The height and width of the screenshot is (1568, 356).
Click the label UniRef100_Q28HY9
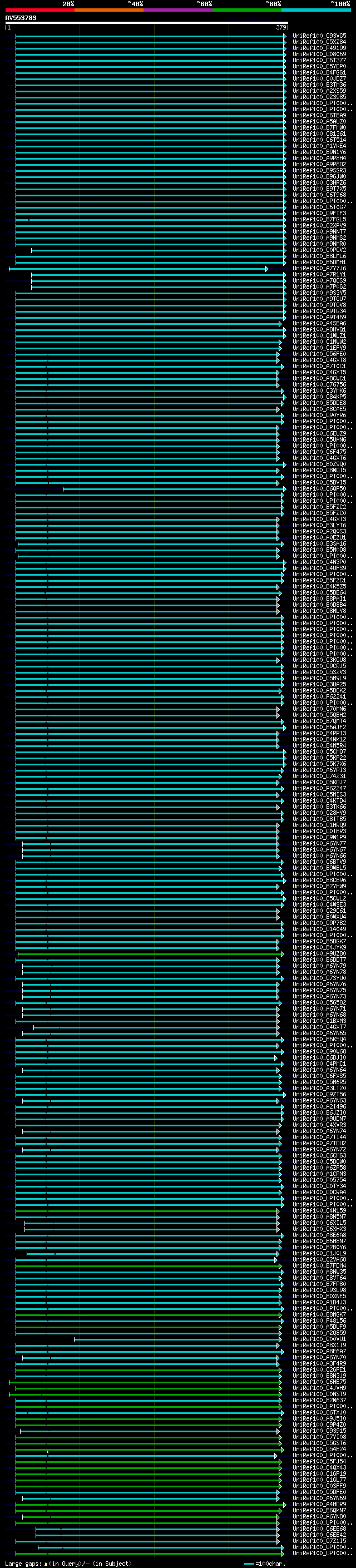pyautogui.click(x=319, y=813)
